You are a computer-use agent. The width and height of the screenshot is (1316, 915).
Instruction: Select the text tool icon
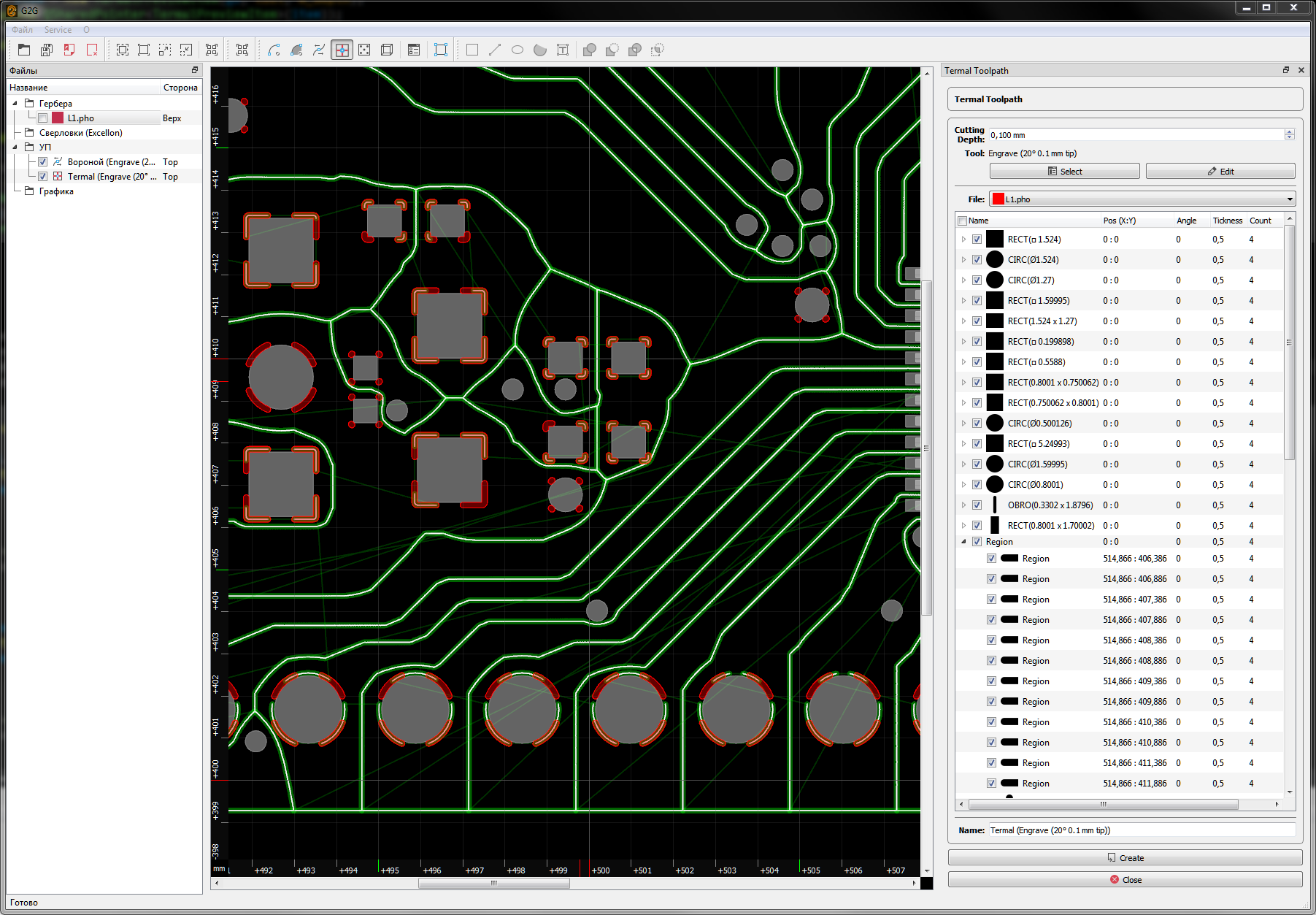(563, 50)
